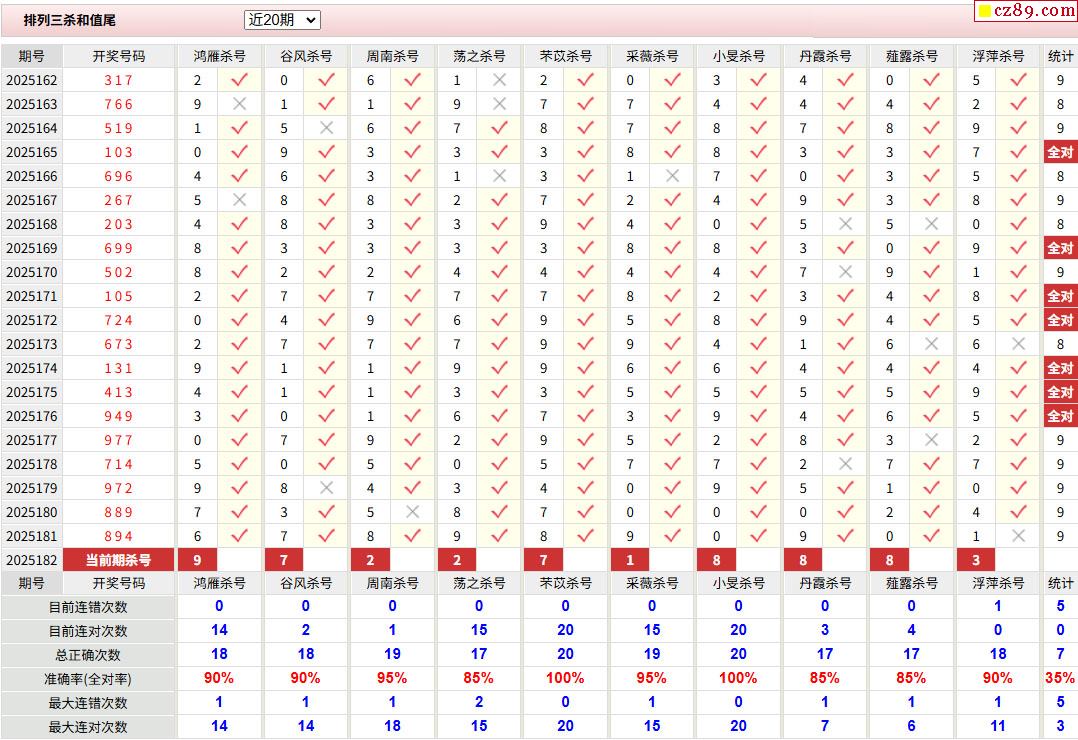Click the 最大连对次数 value 18 under 周南杀号

tap(392, 726)
